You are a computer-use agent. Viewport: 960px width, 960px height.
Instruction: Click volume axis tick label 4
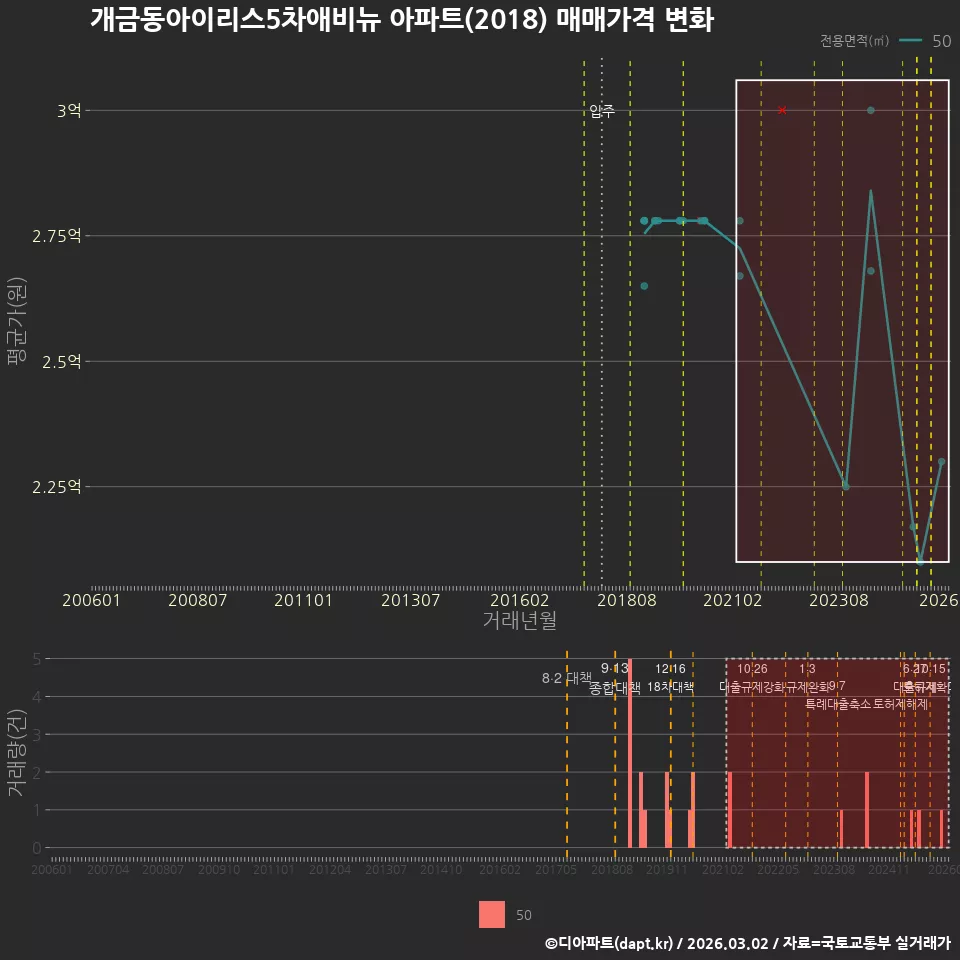pyautogui.click(x=37, y=697)
